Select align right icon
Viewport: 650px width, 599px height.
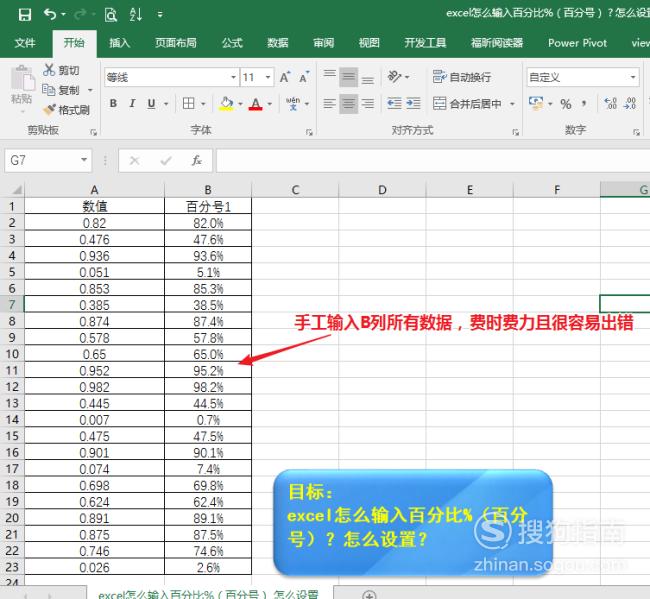tap(368, 103)
